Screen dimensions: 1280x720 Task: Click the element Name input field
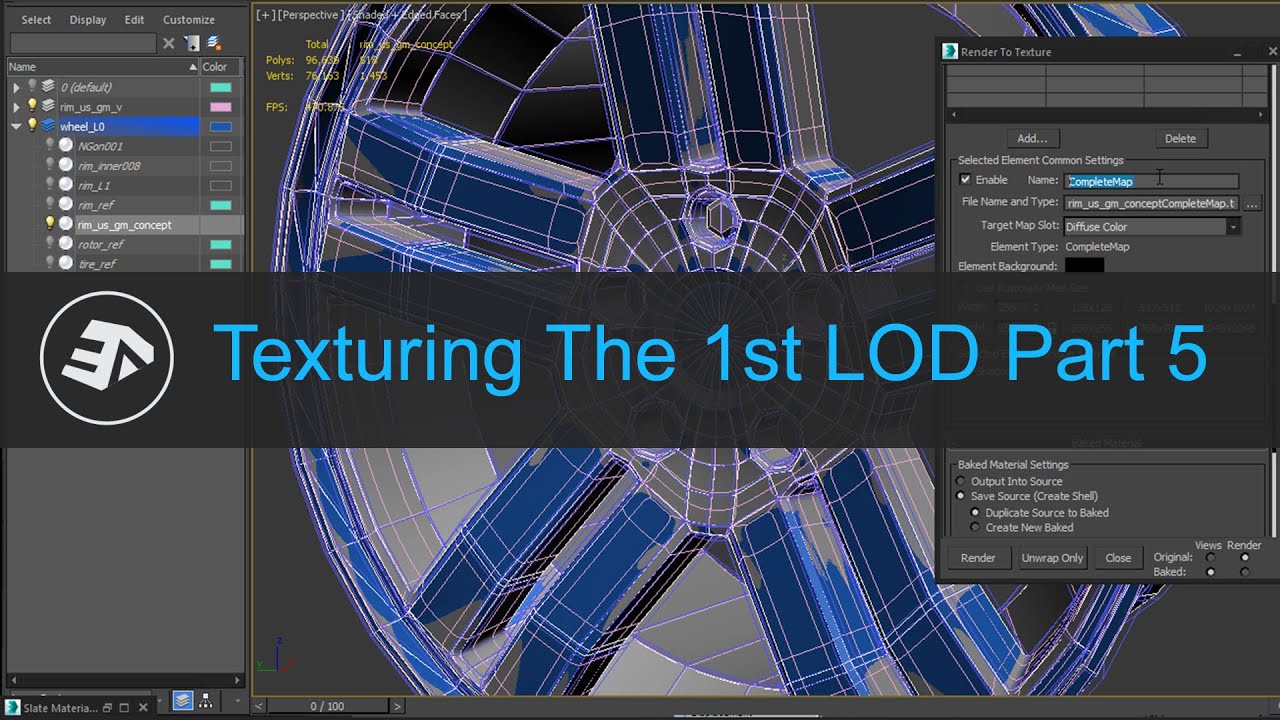(1152, 181)
